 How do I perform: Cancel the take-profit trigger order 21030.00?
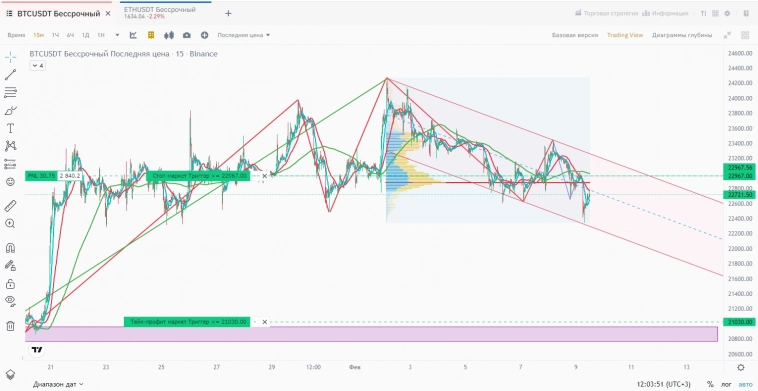click(x=264, y=322)
